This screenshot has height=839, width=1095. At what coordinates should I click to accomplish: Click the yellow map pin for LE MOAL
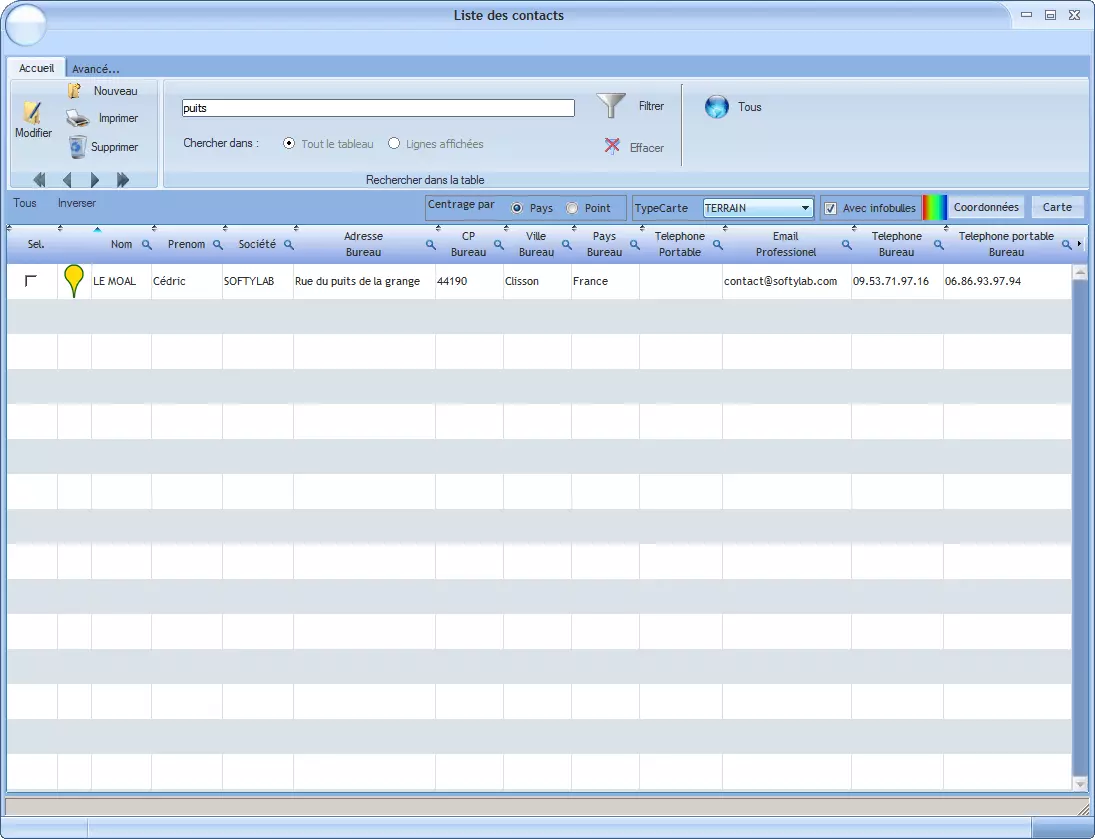[73, 282]
